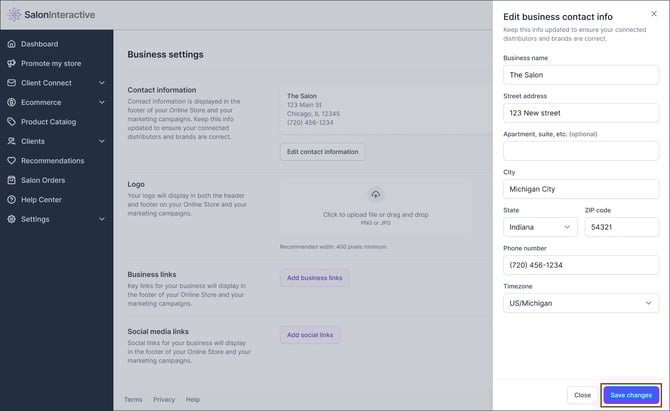Click into the Street address field
670x411 pixels.
(581, 113)
